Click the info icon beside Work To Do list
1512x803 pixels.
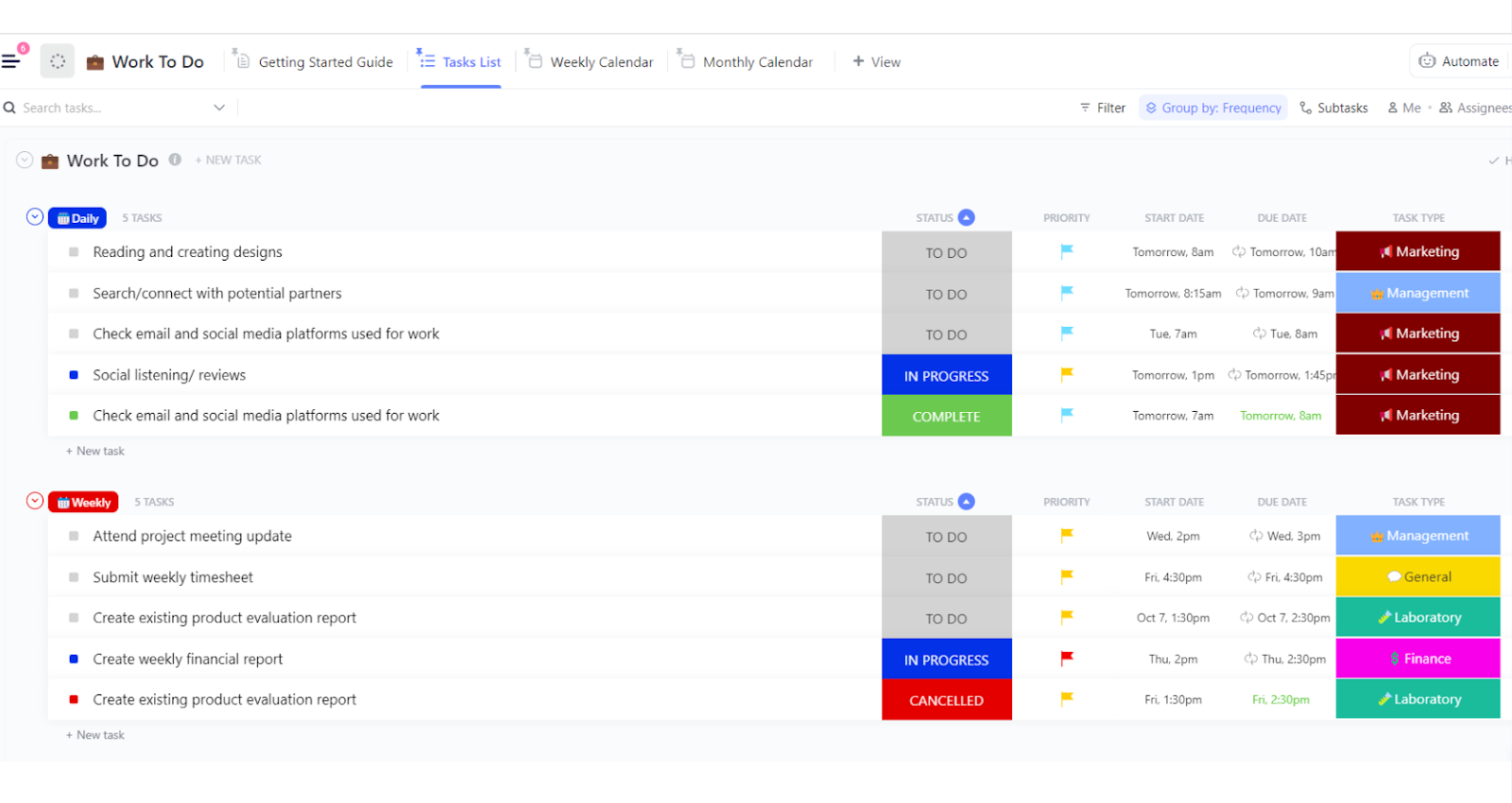pos(175,160)
